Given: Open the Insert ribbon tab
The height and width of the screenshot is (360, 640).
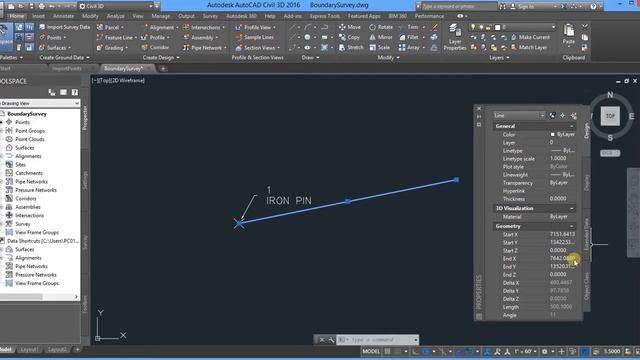Looking at the screenshot, I should click(x=39, y=16).
